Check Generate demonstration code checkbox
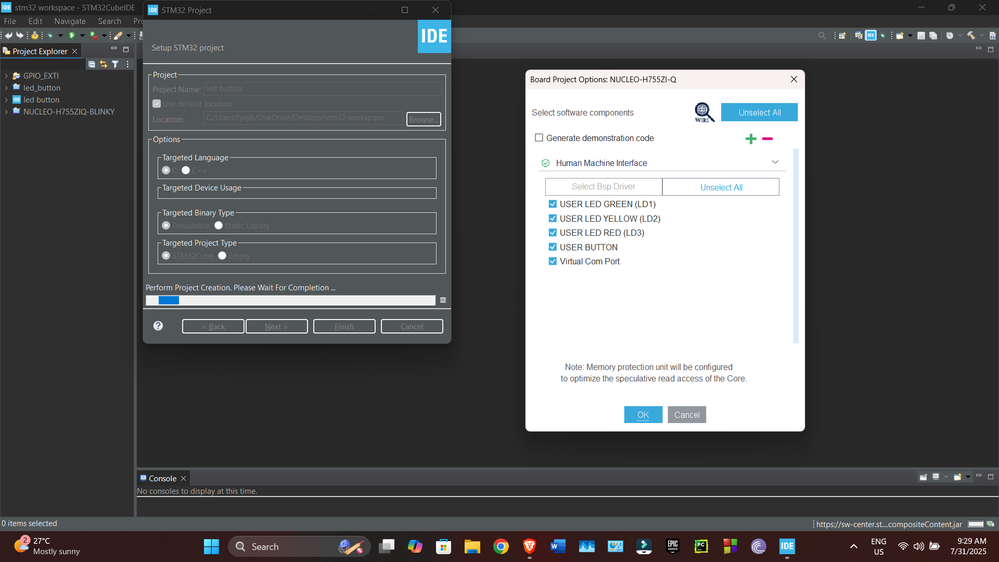 coord(539,138)
